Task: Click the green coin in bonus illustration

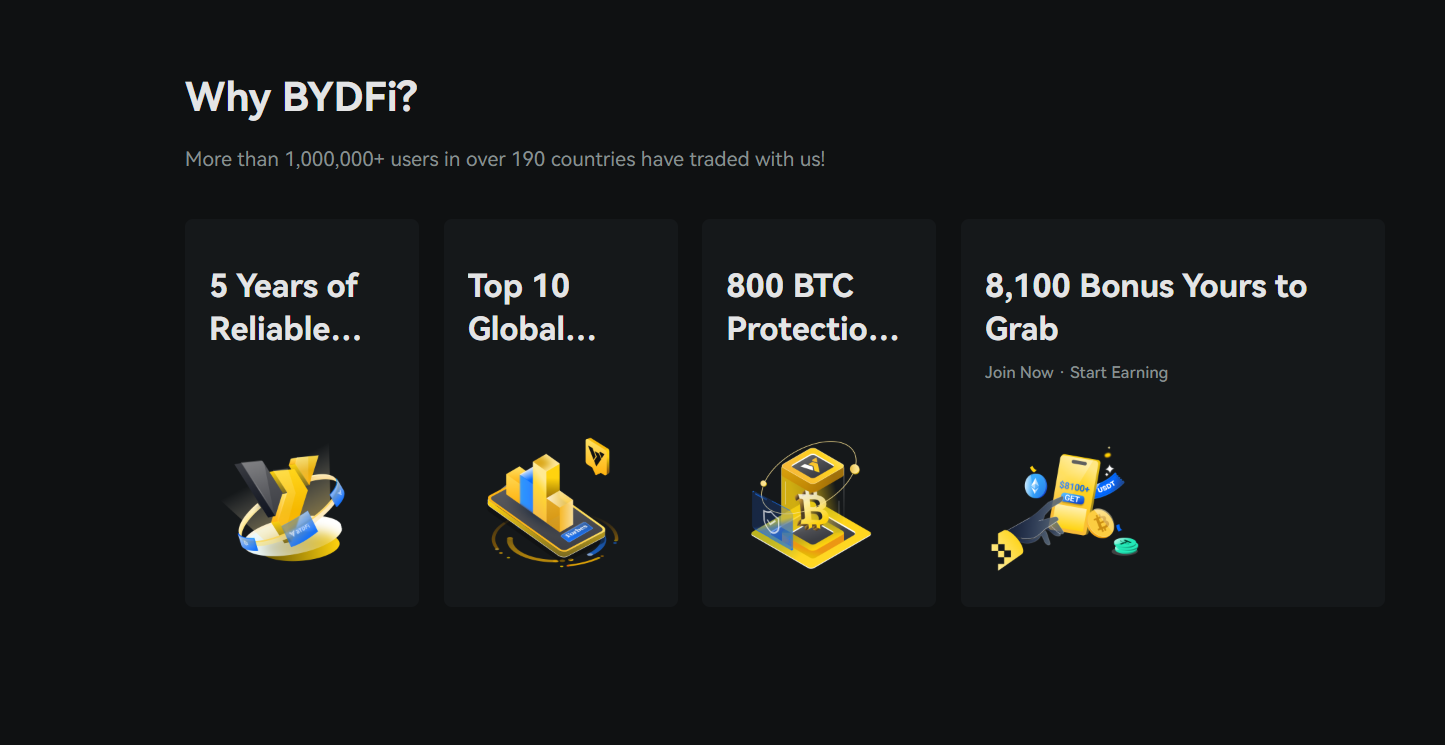Action: (1126, 545)
